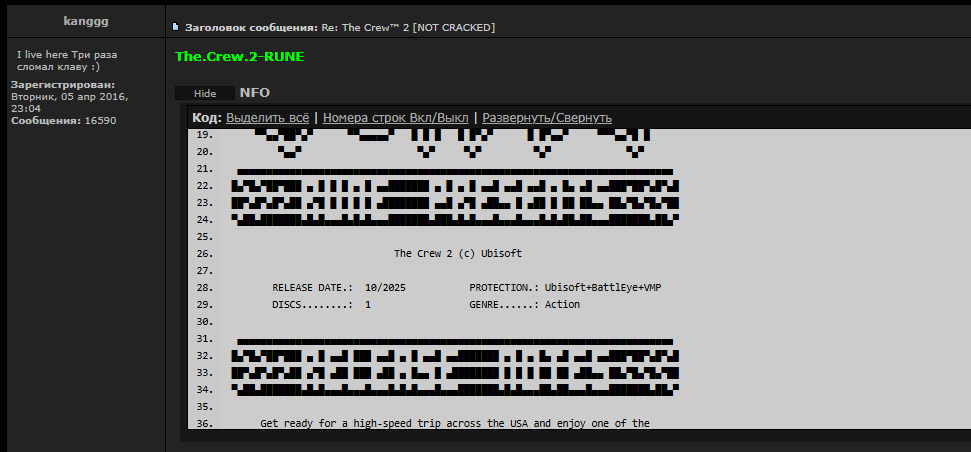The image size is (971, 452).
Task: Click line number 31 in code listing
Action: pyautogui.click(x=205, y=339)
